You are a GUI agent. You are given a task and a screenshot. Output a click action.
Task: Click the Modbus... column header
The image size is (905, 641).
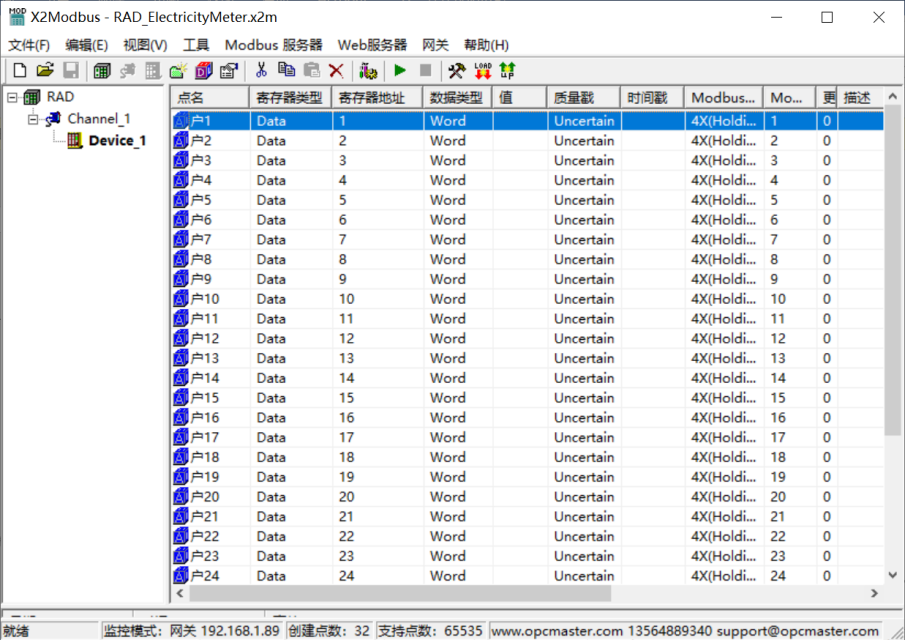click(724, 98)
